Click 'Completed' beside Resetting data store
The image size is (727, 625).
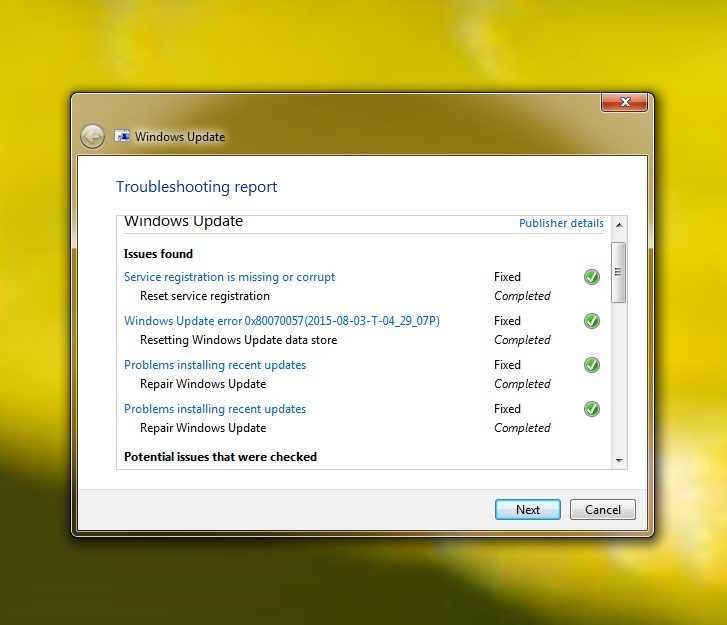(522, 340)
